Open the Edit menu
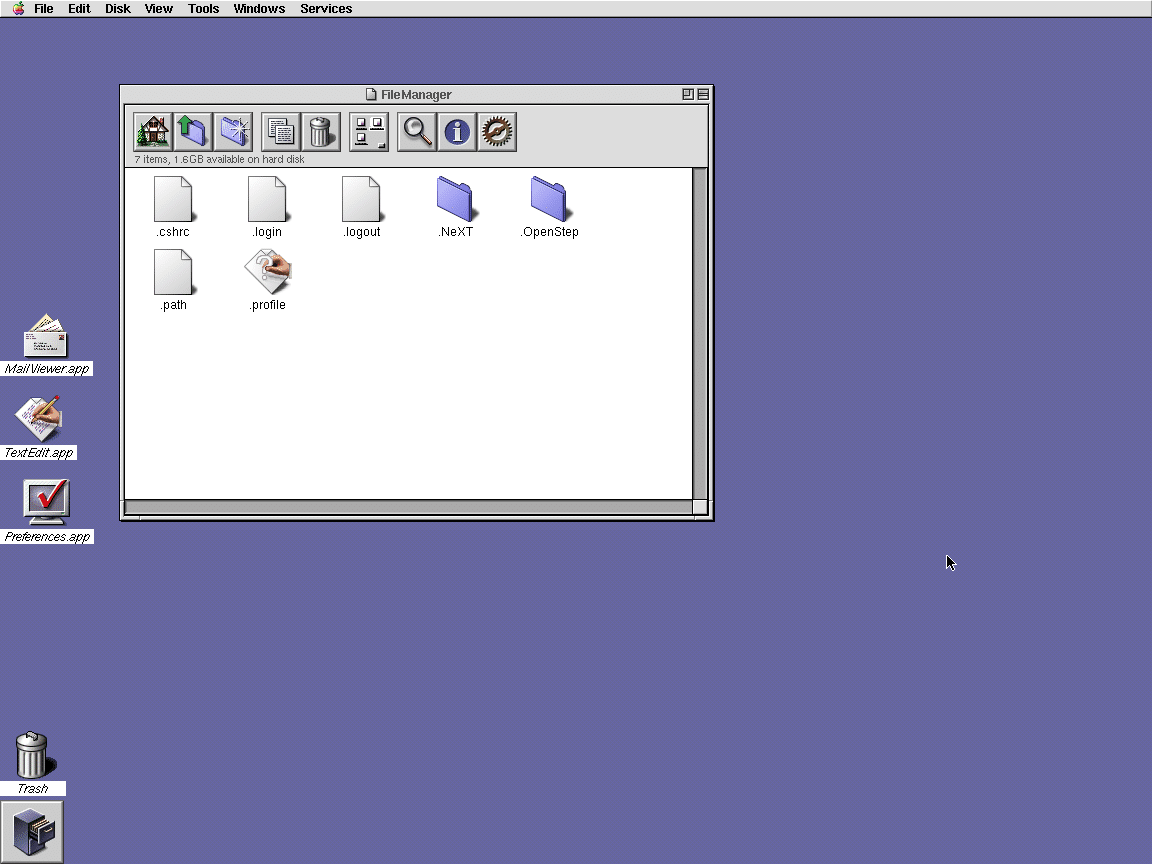 click(79, 9)
